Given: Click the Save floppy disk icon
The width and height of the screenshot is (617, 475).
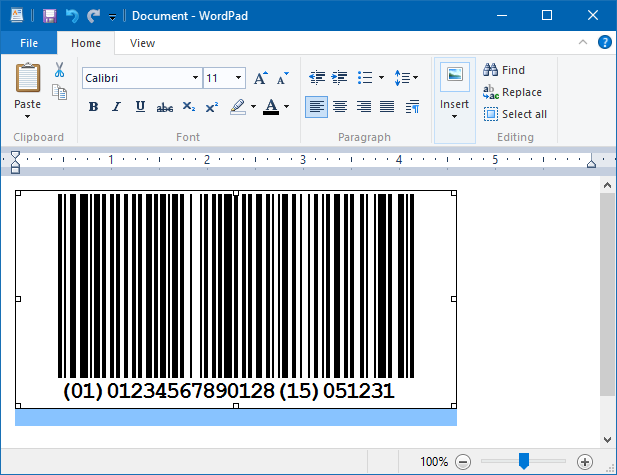Looking at the screenshot, I should click(50, 16).
